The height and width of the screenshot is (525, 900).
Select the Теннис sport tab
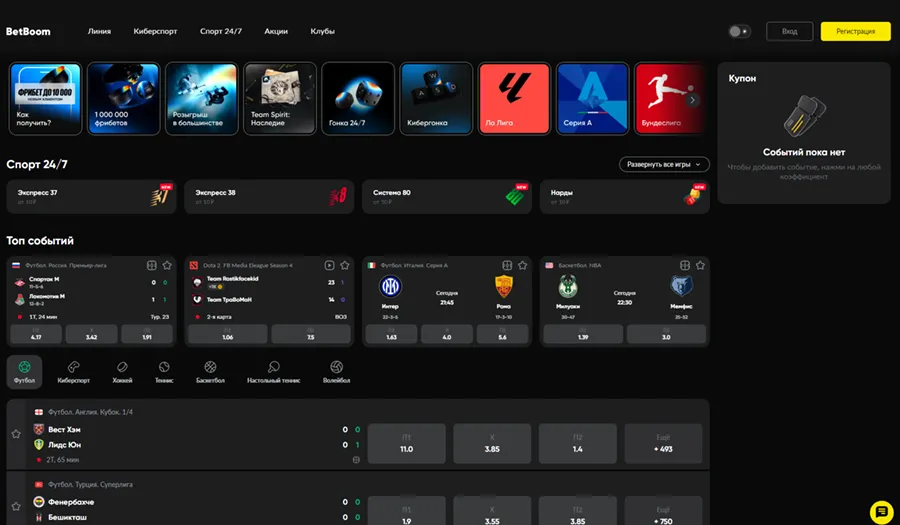(164, 372)
